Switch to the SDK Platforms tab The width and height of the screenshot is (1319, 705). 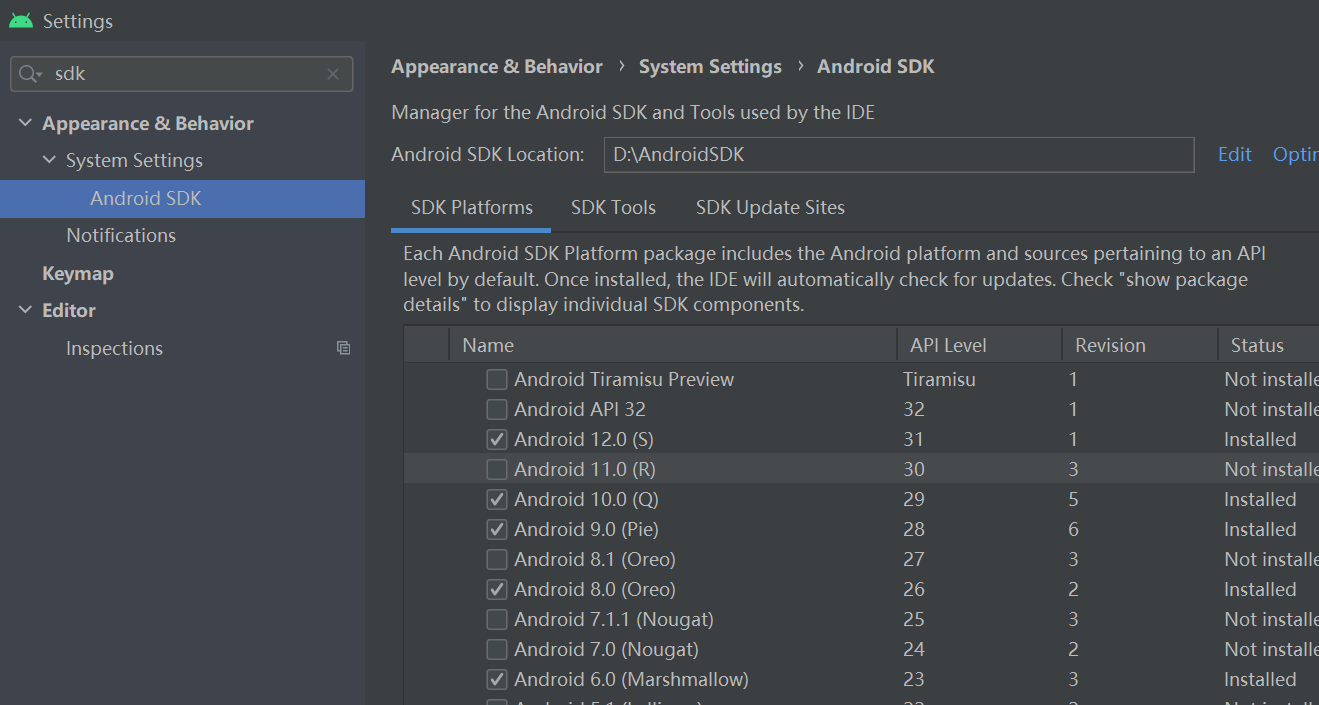tap(472, 208)
